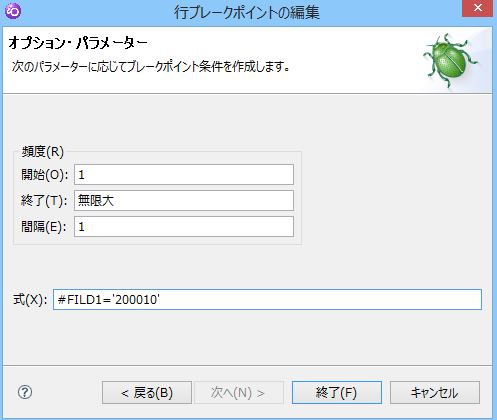Click the 開始(O) label

point(45,174)
